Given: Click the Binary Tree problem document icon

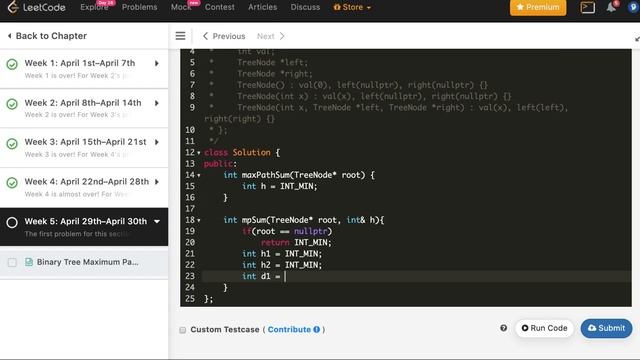Looking at the screenshot, I should [x=29, y=262].
